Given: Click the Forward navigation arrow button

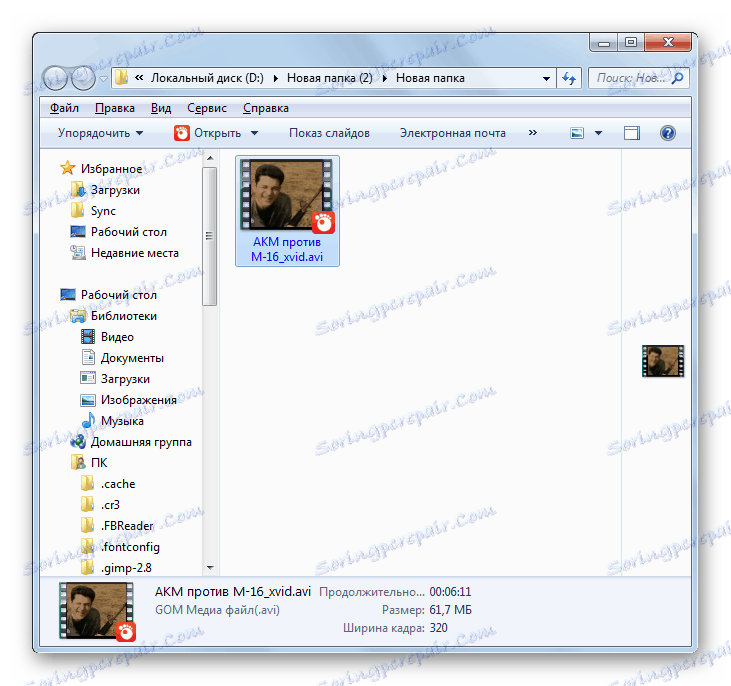Looking at the screenshot, I should pos(83,77).
